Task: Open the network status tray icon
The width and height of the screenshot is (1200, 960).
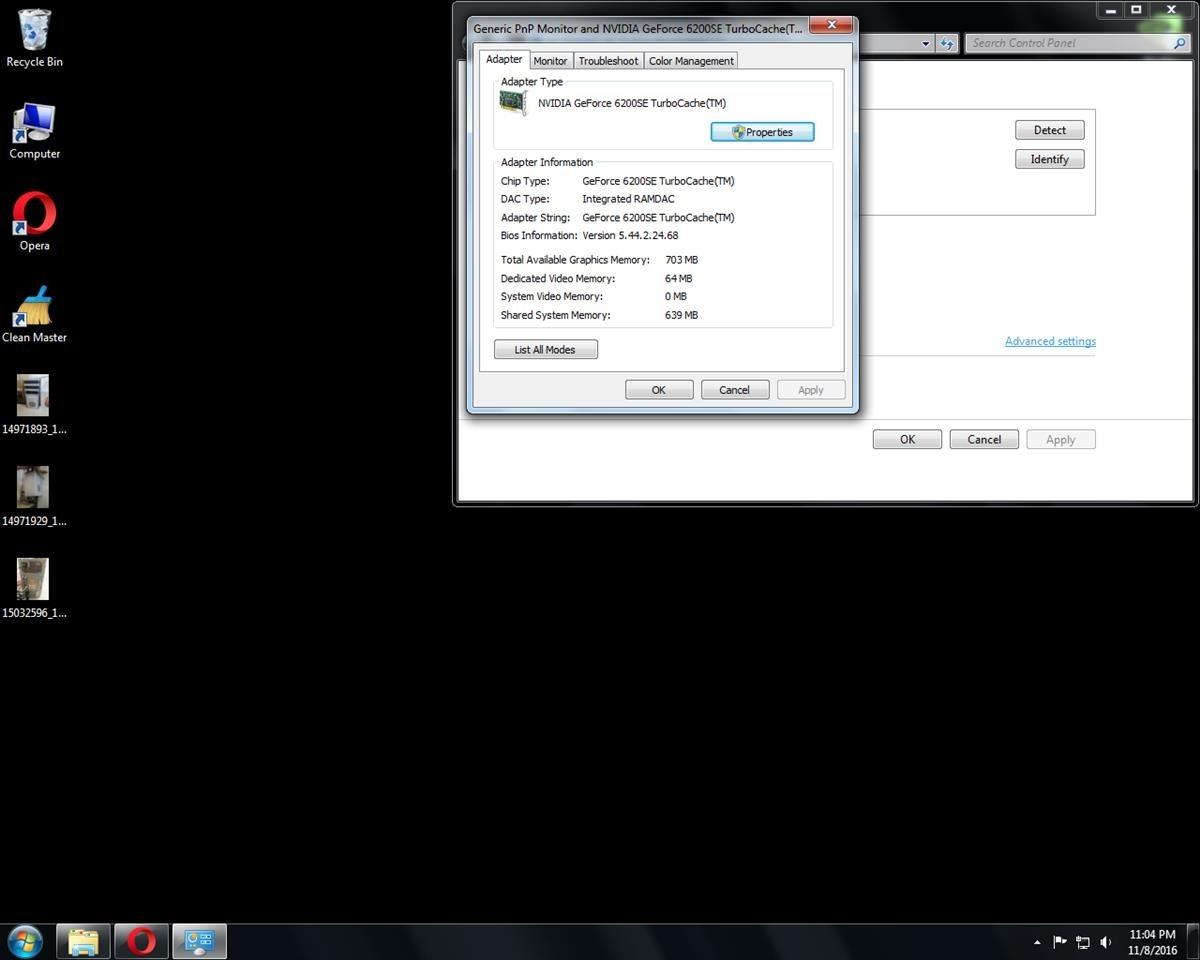Action: (x=1083, y=942)
